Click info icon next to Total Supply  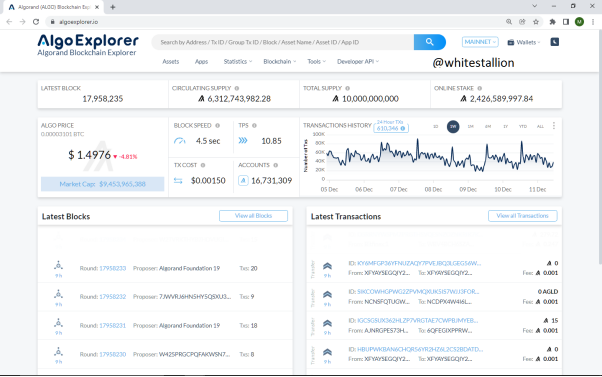[347, 88]
